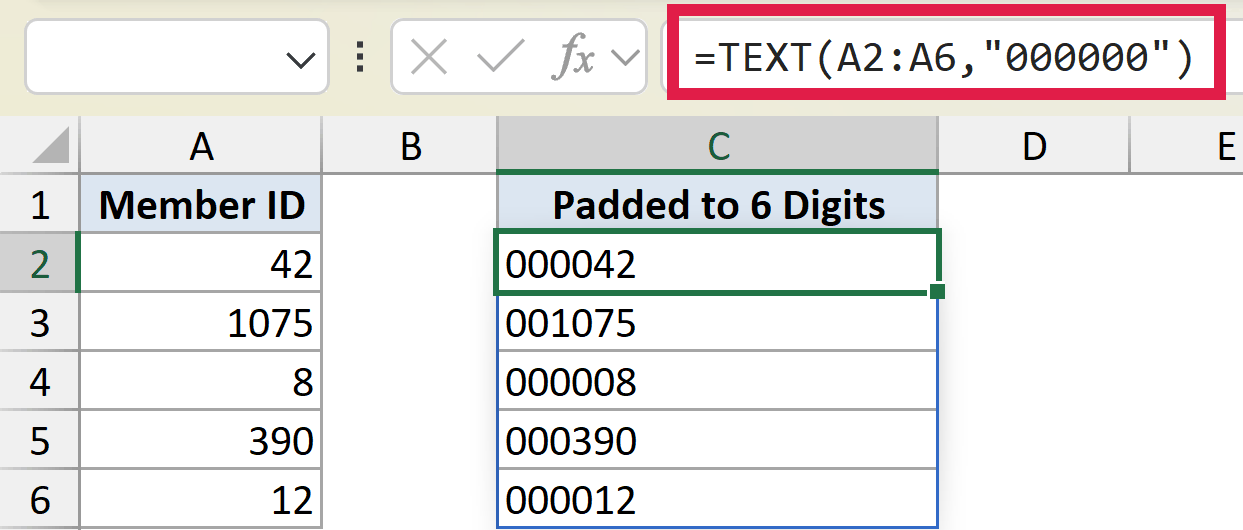Expand the dropdown next to fx
This screenshot has width=1243, height=530.
point(626,59)
